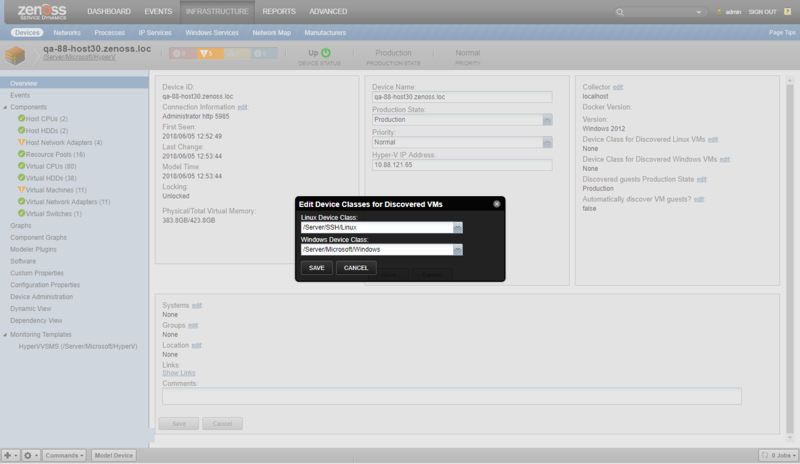This screenshot has width=800, height=464.
Task: Cancel the Edit Device Classes dialog
Action: click(x=356, y=267)
